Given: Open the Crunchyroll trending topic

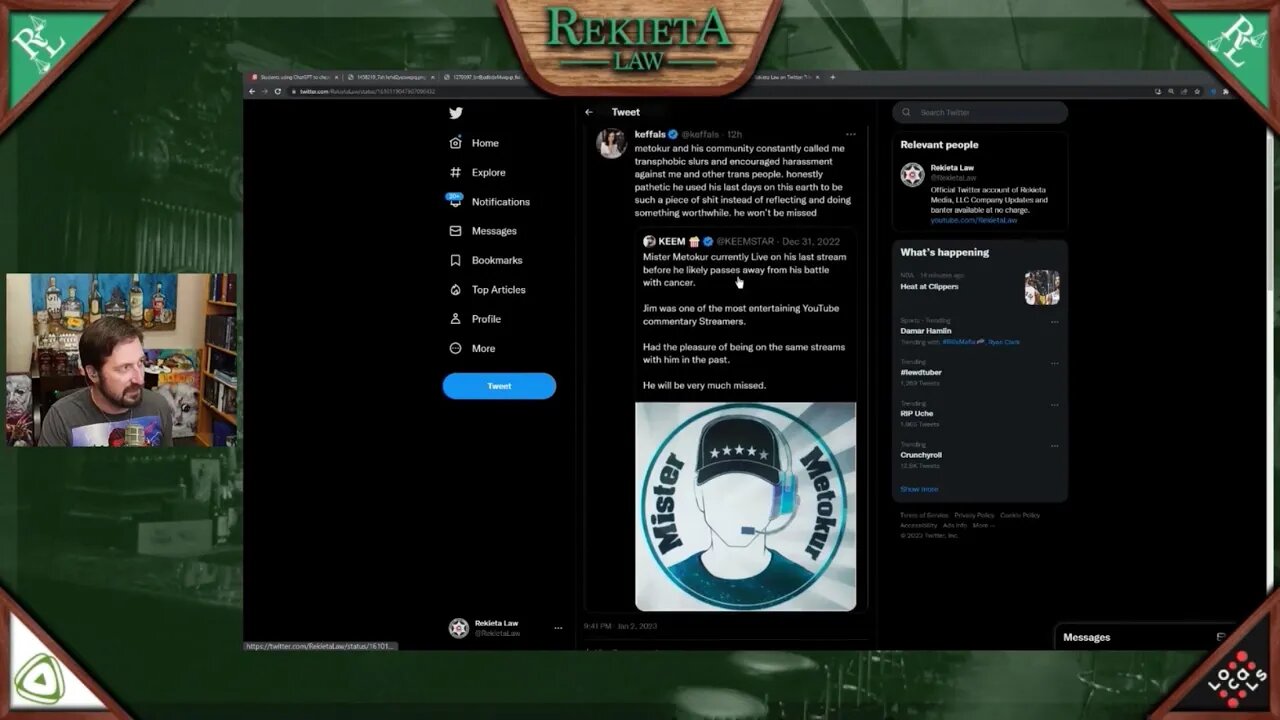Looking at the screenshot, I should [921, 455].
